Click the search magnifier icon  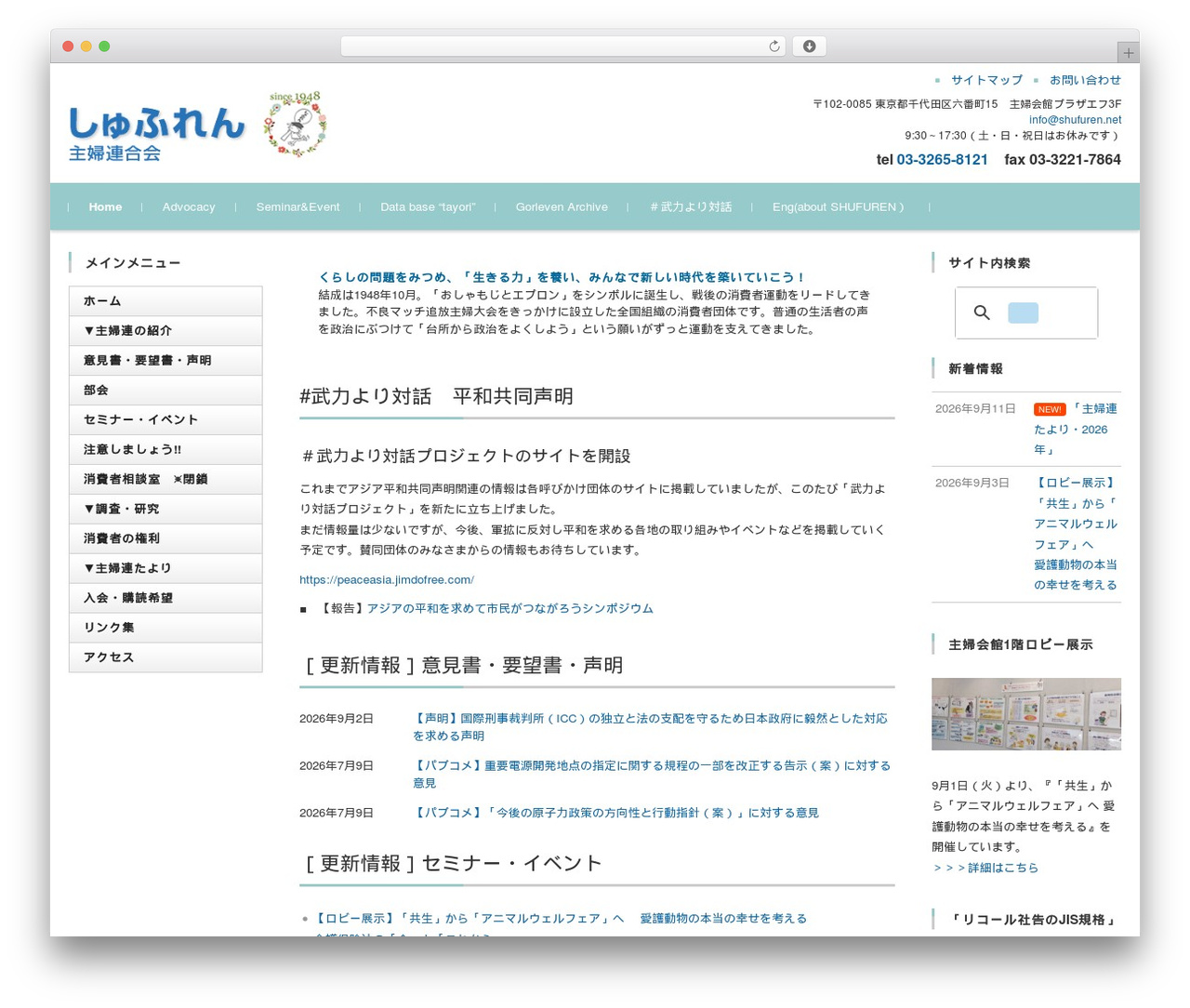coord(982,312)
